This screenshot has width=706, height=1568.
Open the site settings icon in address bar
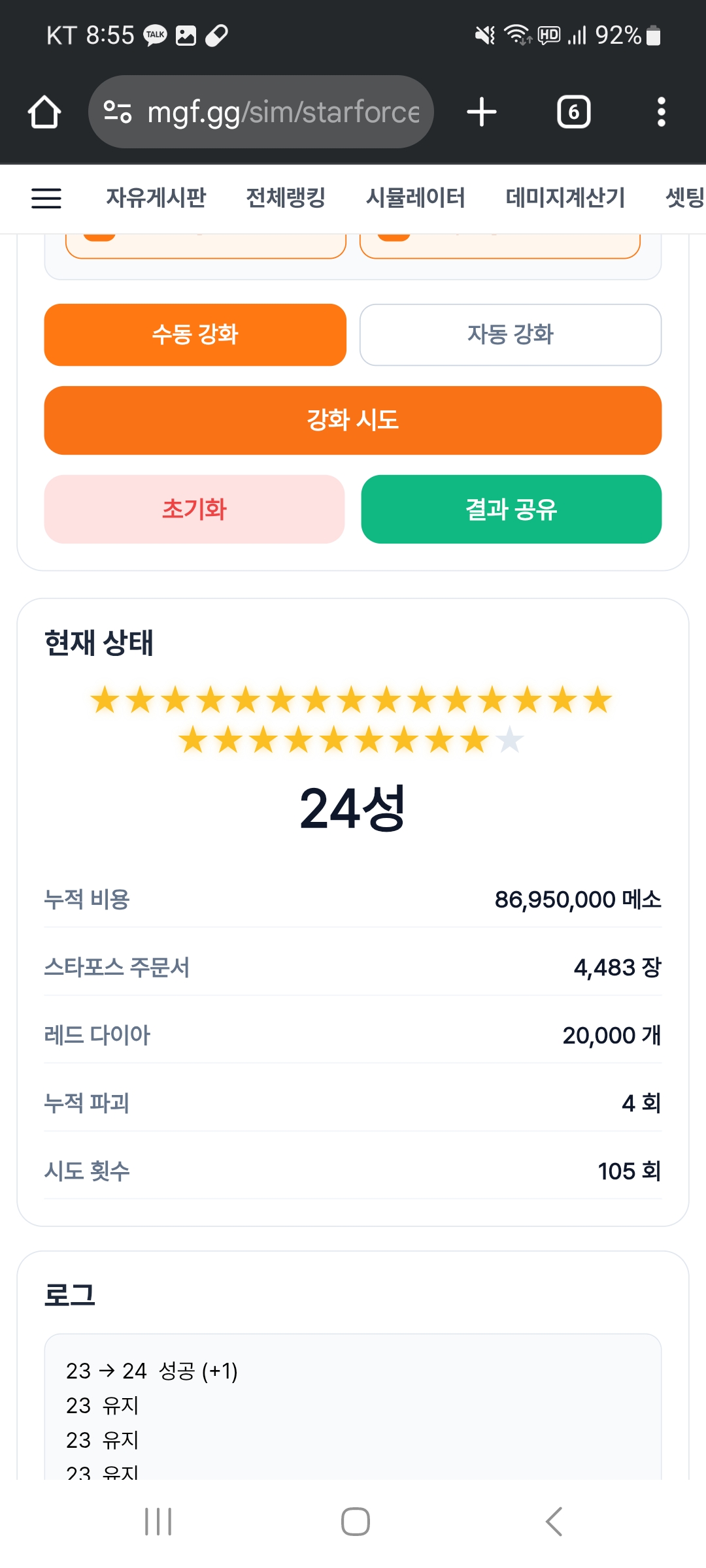(118, 112)
